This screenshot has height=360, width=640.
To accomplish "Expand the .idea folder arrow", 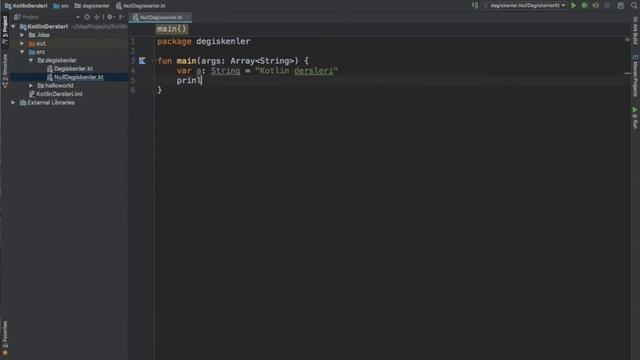I will tap(22, 35).
